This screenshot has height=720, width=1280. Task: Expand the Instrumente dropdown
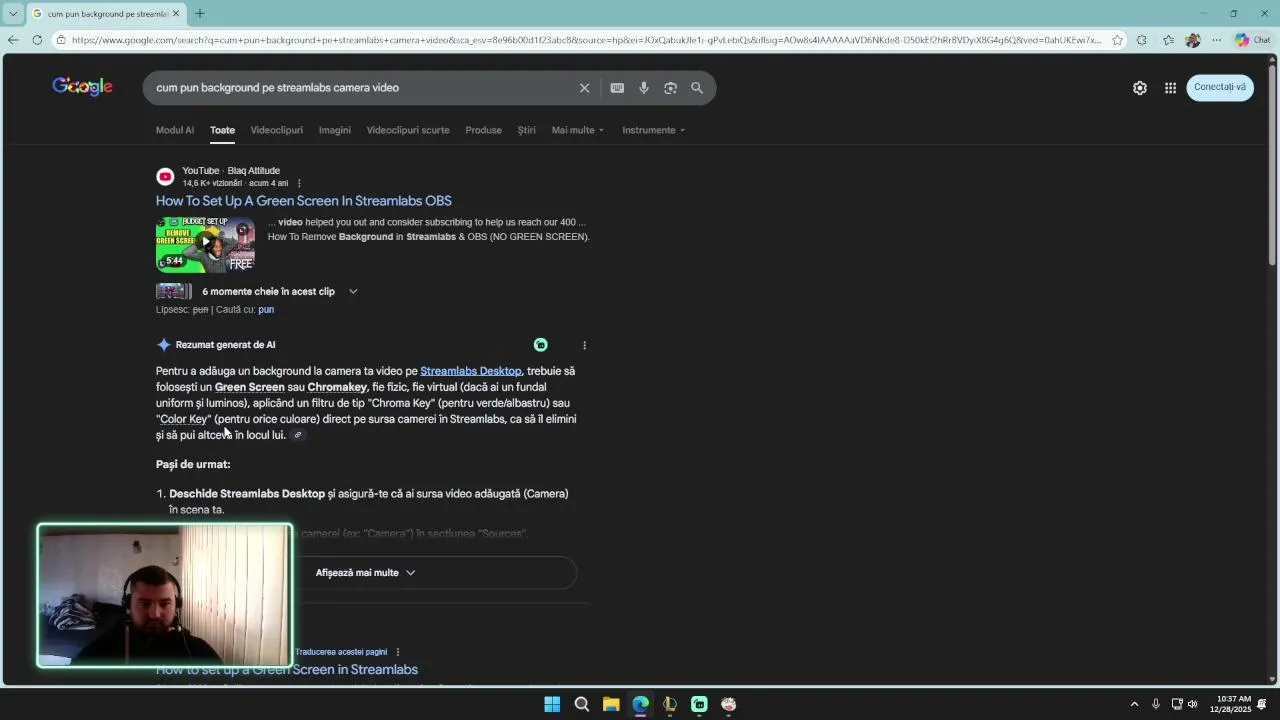pyautogui.click(x=654, y=130)
